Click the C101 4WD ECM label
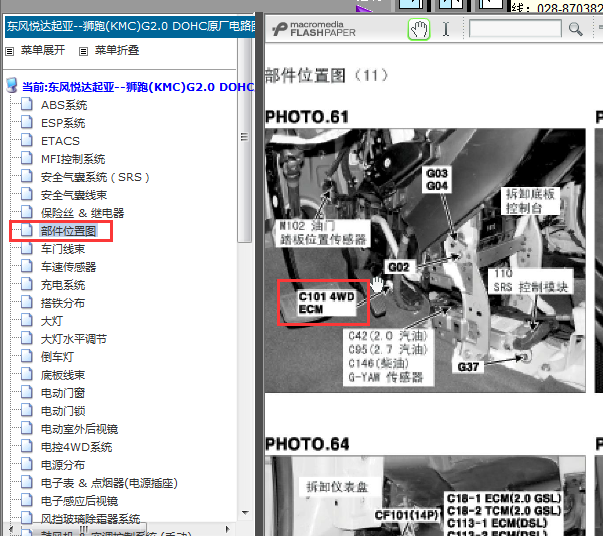The image size is (603, 536). coord(326,303)
